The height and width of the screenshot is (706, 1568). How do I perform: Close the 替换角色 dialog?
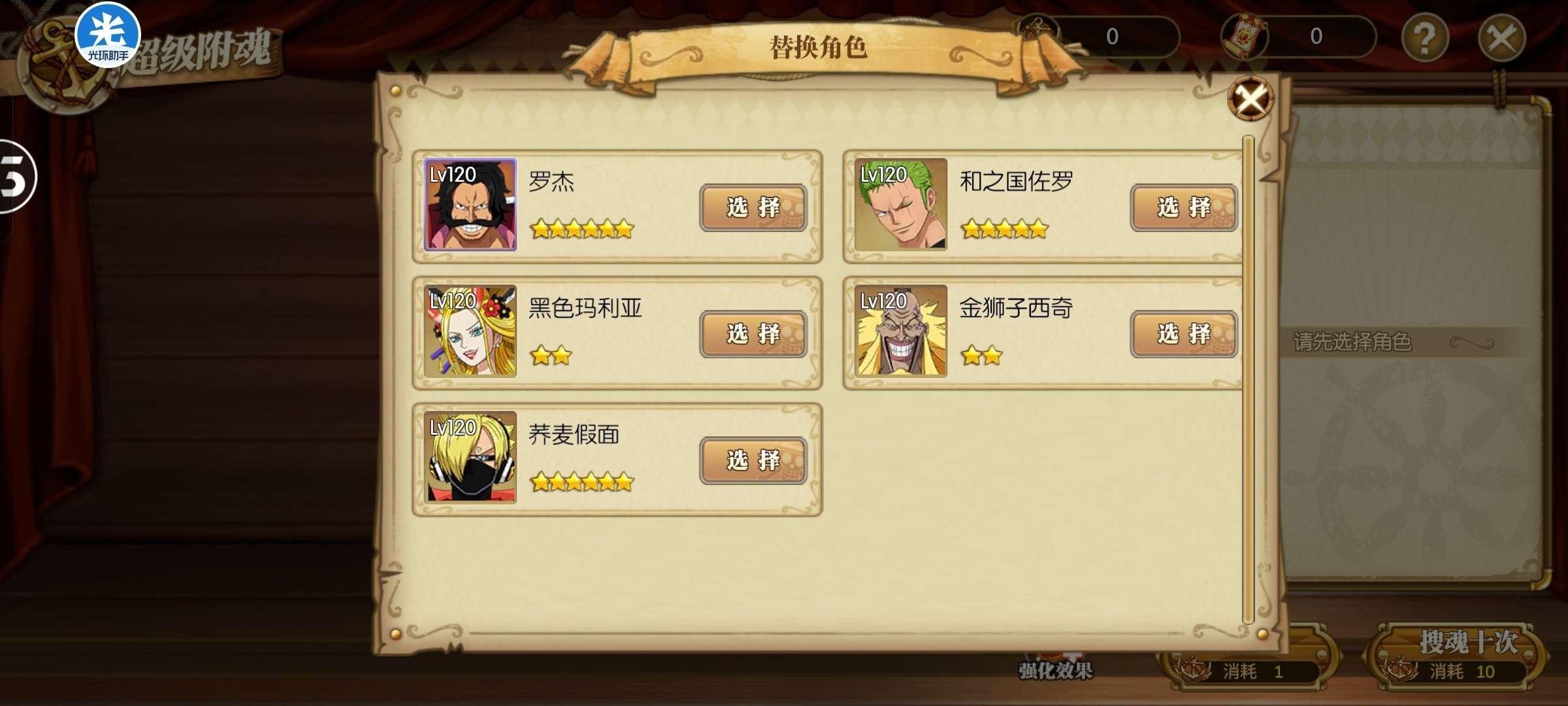pos(1250,99)
